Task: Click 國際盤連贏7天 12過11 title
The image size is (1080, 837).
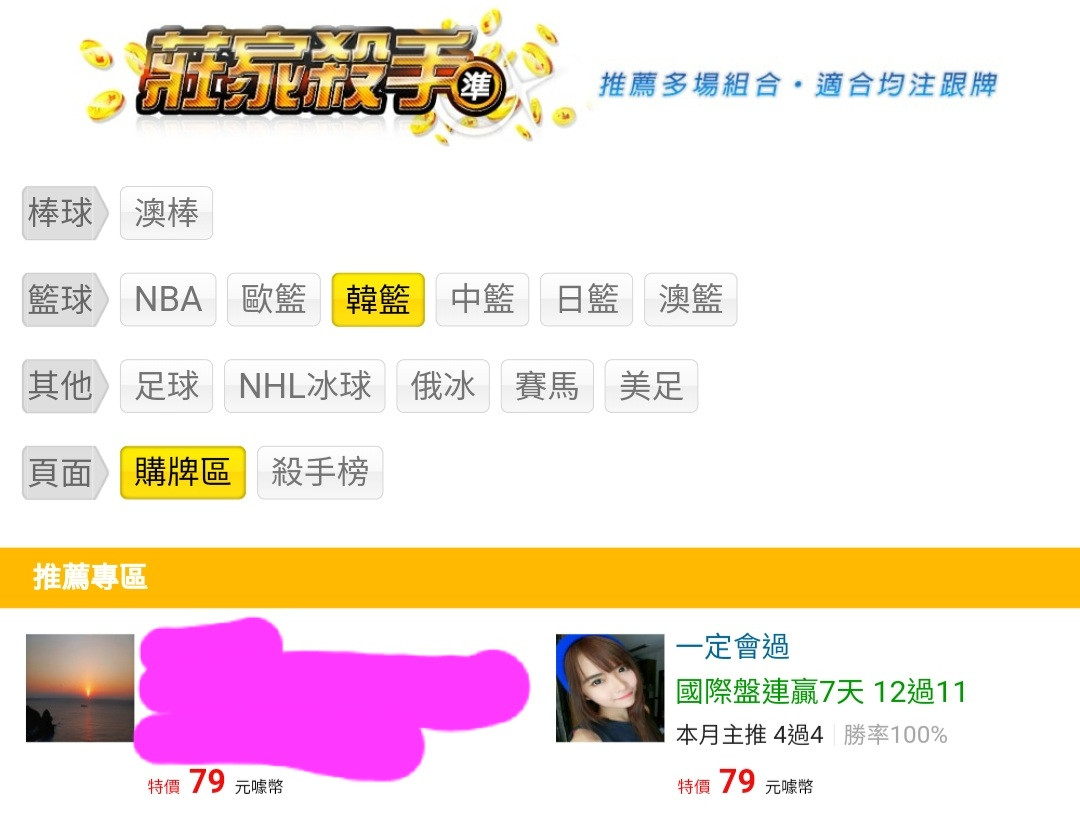Action: click(x=821, y=692)
